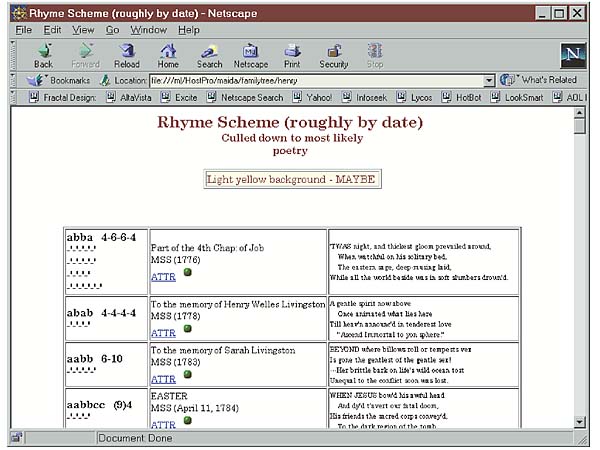Reload the current page
600x450 pixels.
[x=127, y=50]
